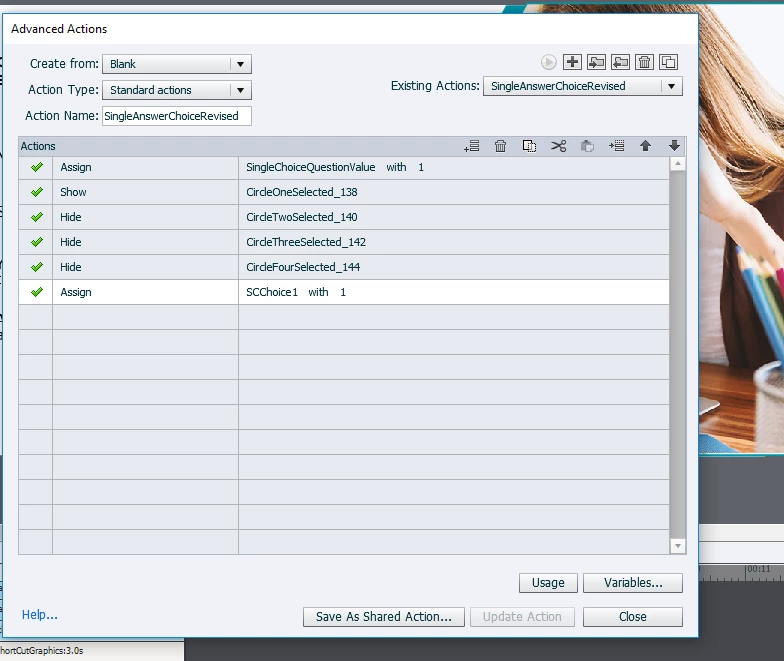Click the Export action icon
This screenshot has width=784, height=661.
click(620, 62)
